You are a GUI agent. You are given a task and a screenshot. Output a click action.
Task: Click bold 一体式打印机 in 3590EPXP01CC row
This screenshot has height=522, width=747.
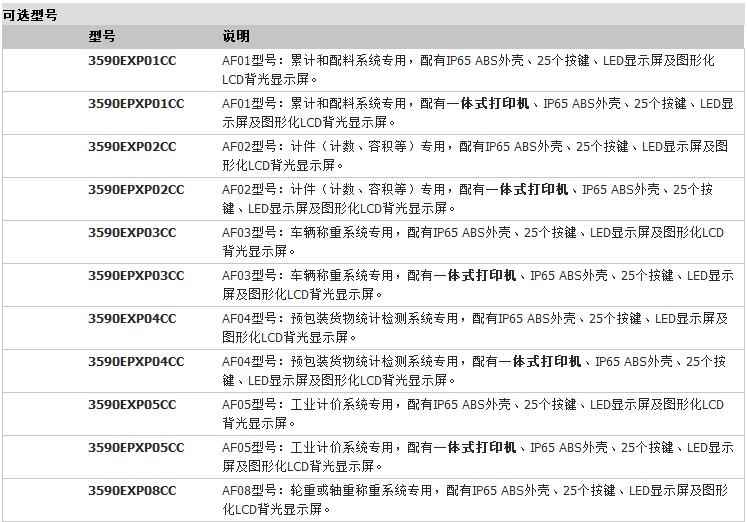496,104
